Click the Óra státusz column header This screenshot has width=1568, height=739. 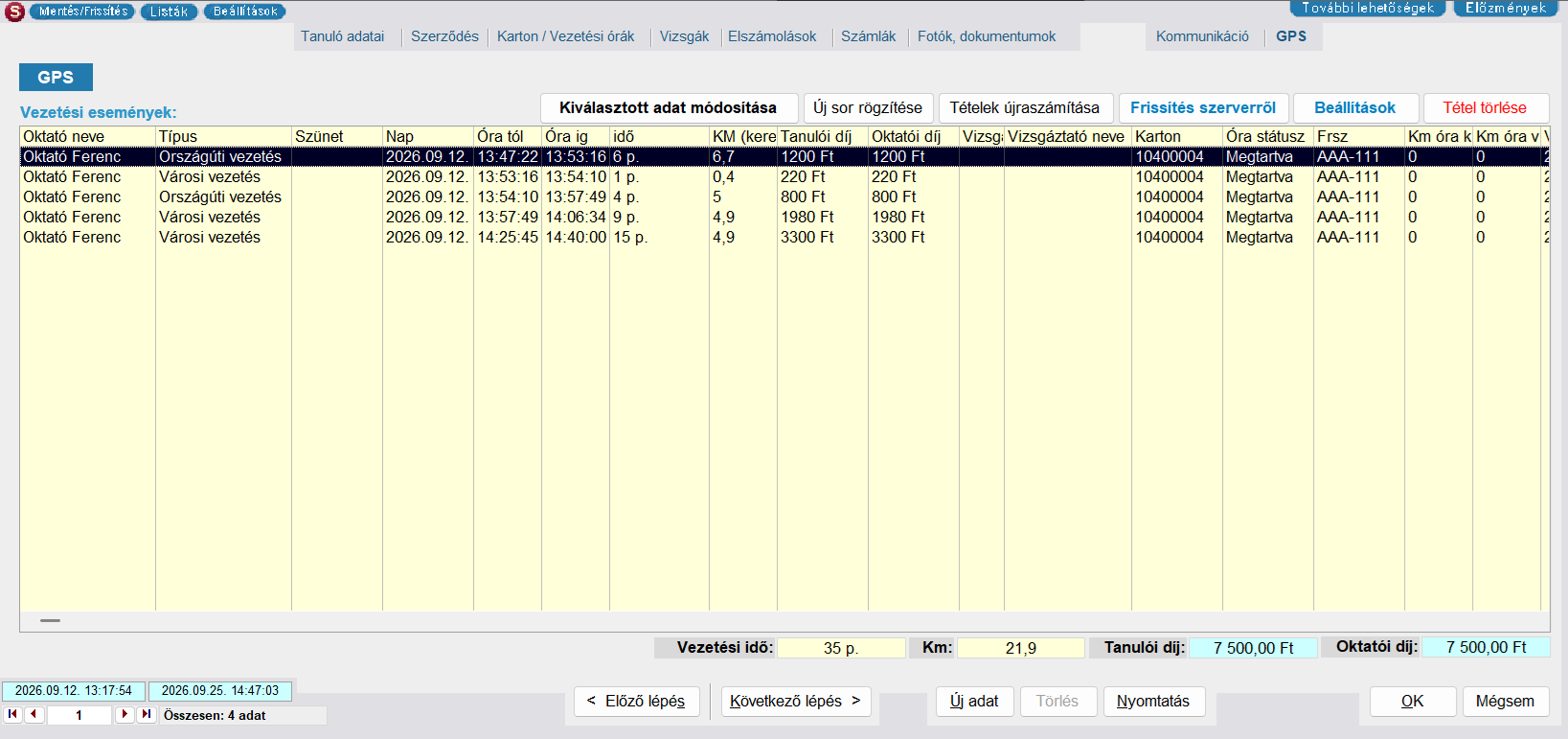pyautogui.click(x=1267, y=136)
